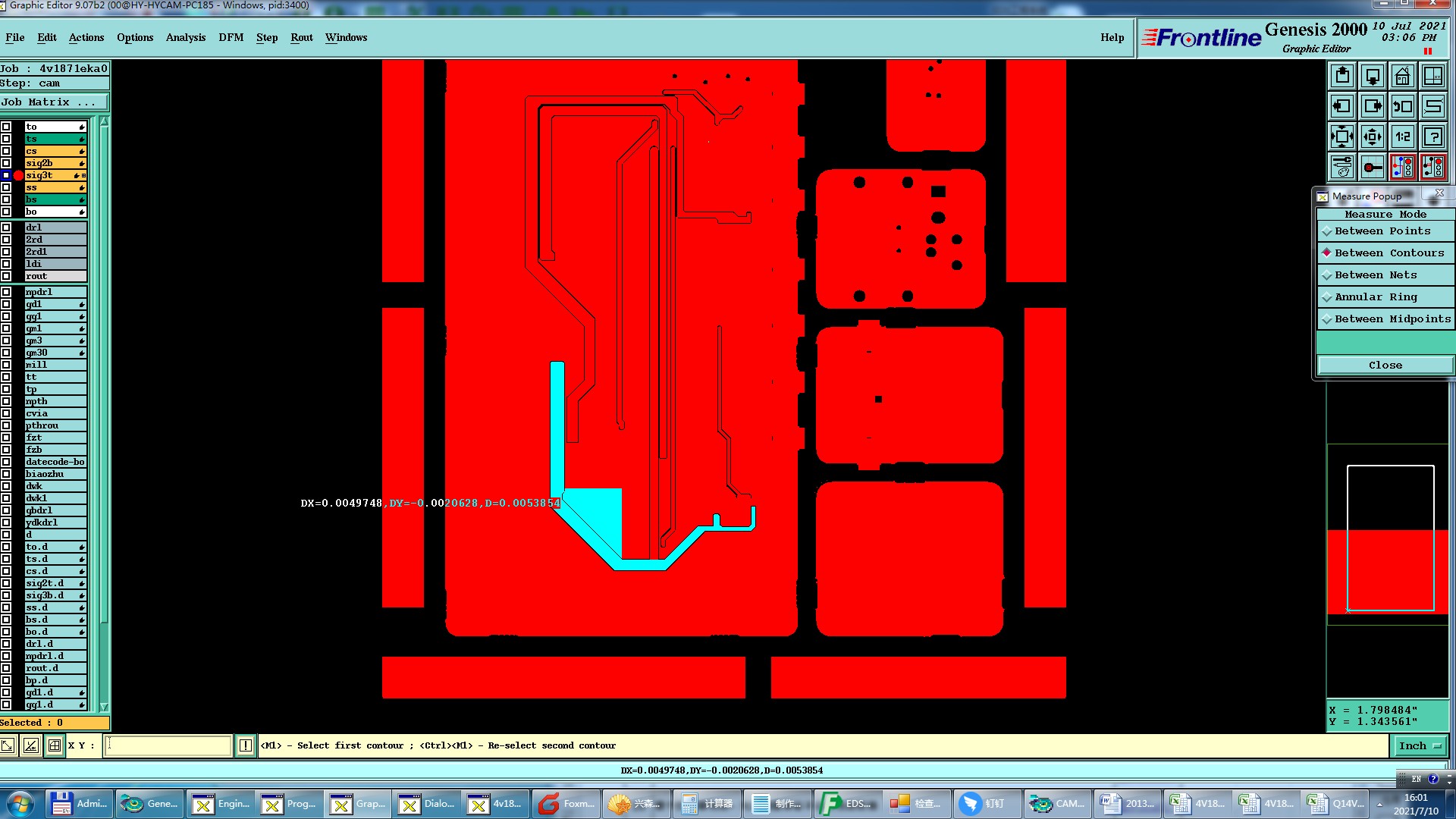The height and width of the screenshot is (819, 1456).
Task: Click the colored nets traffic-light icon
Action: [x=1403, y=168]
